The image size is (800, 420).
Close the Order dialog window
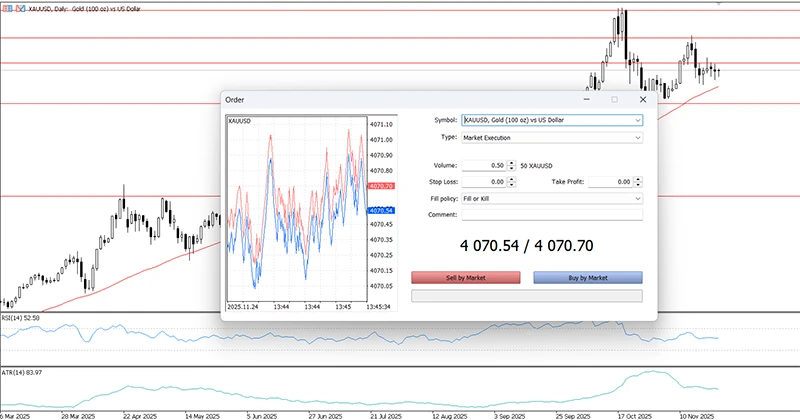[643, 100]
